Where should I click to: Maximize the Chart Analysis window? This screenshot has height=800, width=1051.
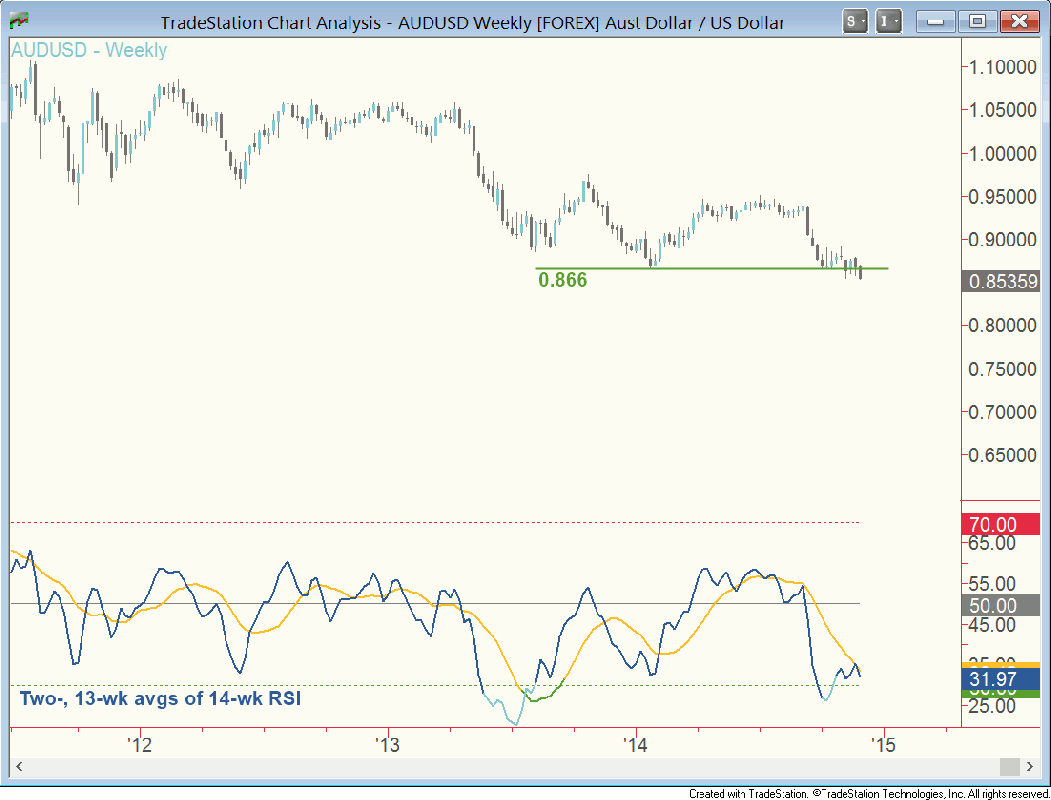pos(978,21)
